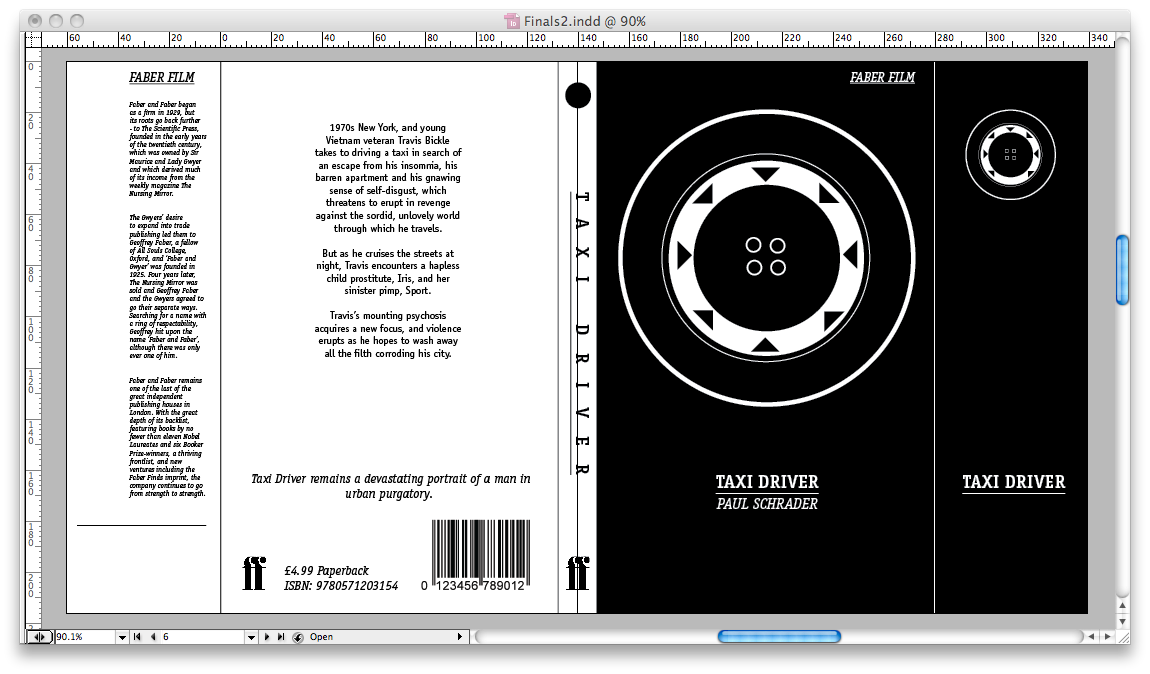Select the 'urban purgatory' tagline text
This screenshot has width=1150, height=674.
[x=390, y=486]
